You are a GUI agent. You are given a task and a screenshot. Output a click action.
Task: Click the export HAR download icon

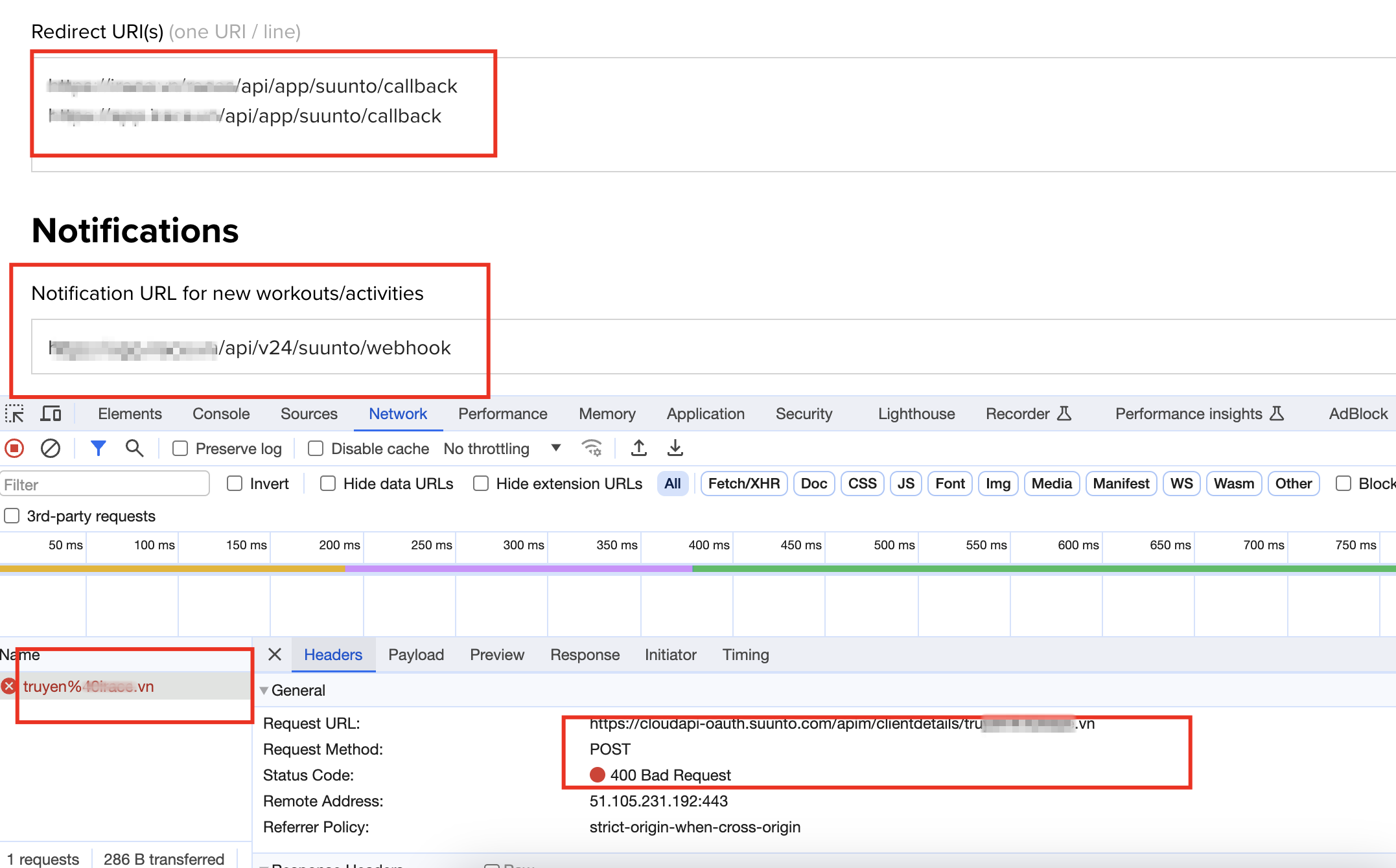coord(675,448)
